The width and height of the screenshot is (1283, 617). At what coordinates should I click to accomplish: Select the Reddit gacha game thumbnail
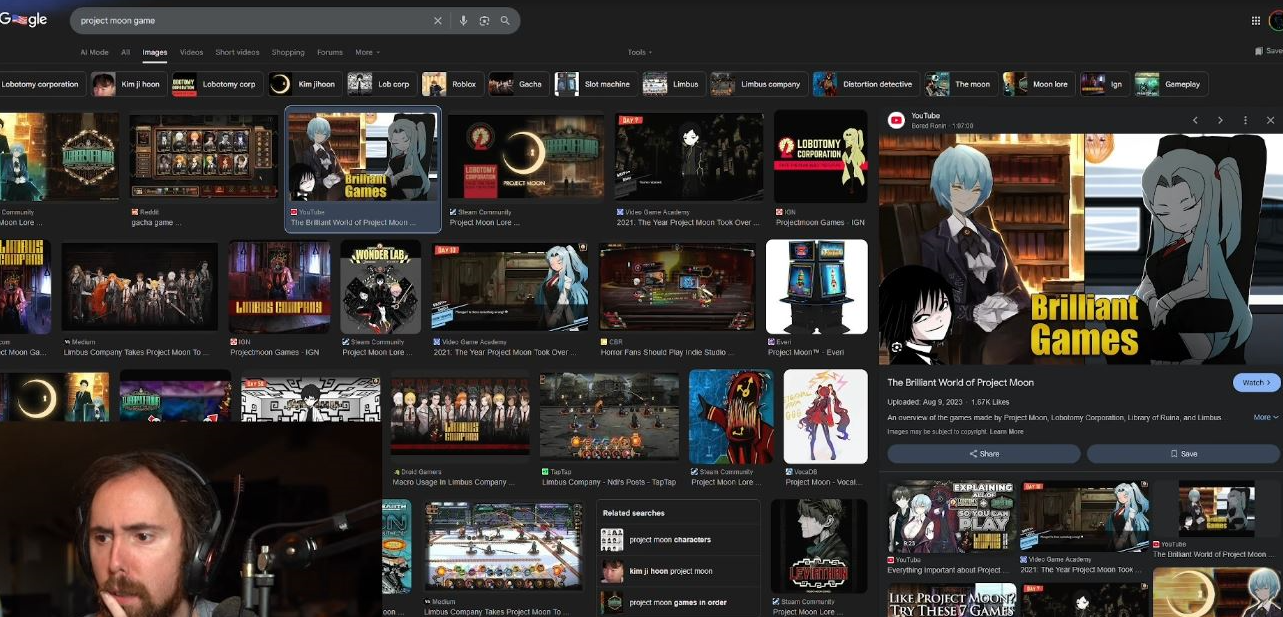coord(204,158)
